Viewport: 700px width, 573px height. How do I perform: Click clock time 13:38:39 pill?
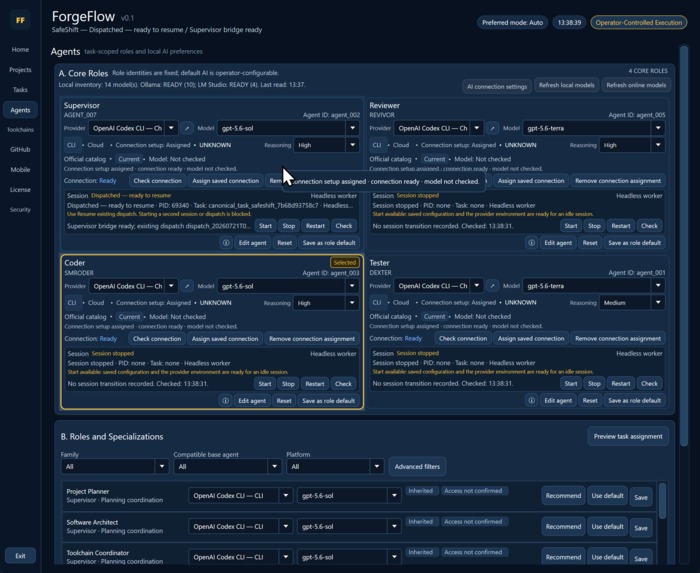coord(569,23)
